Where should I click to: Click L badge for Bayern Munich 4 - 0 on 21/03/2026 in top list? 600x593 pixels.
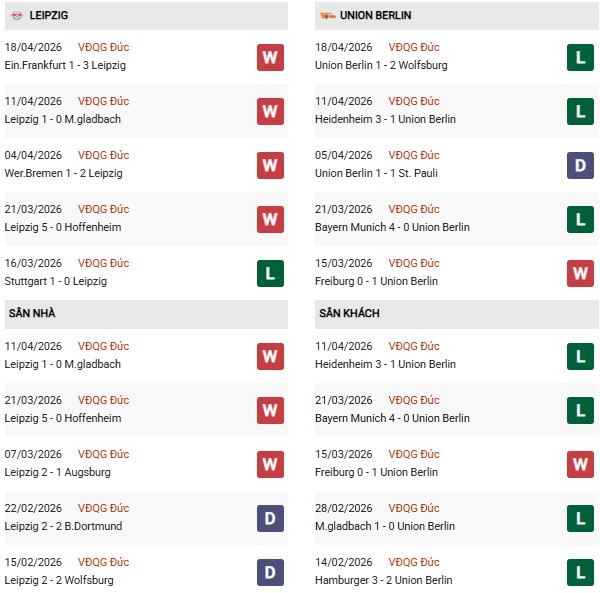coord(580,219)
